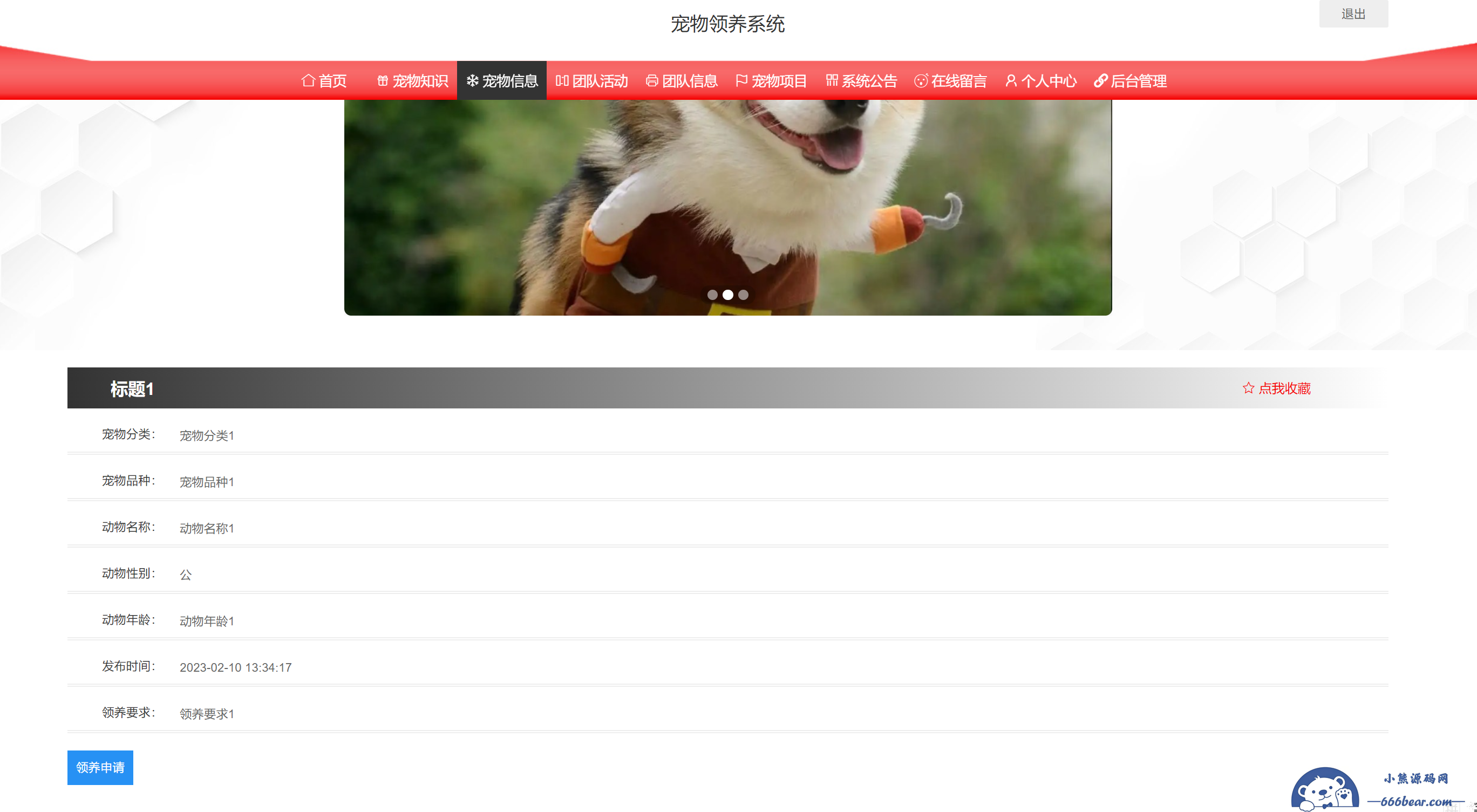Click the 点我收藏 favorite link

click(1277, 388)
